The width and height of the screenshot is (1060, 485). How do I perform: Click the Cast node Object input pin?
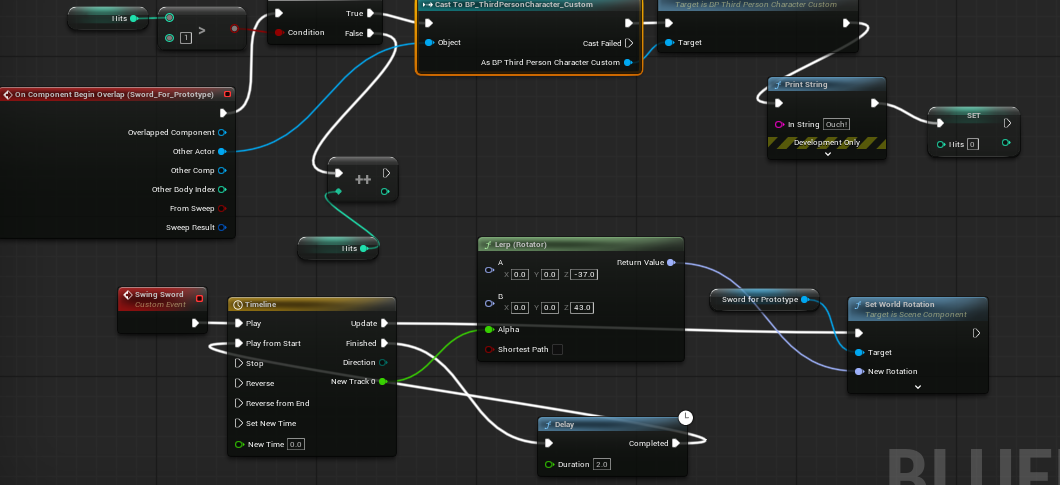click(x=429, y=43)
